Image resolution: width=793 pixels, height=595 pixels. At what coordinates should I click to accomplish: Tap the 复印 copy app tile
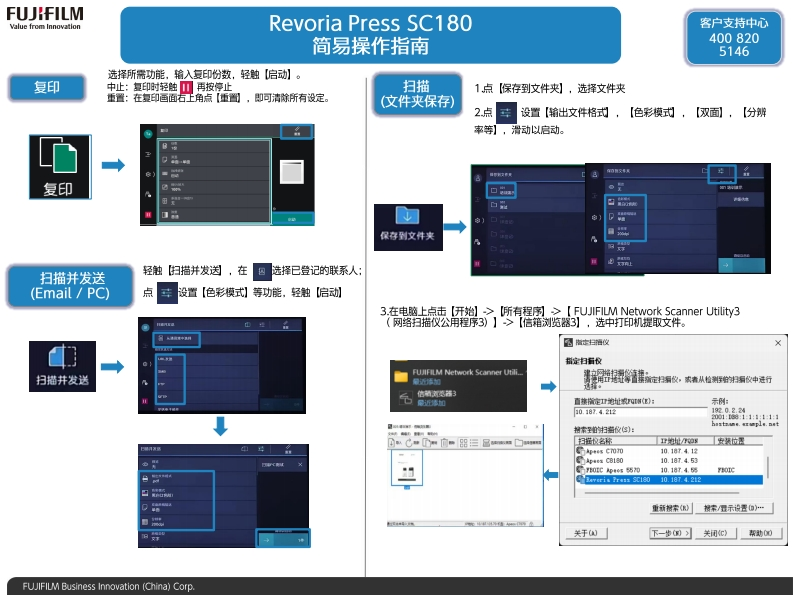coord(60,167)
